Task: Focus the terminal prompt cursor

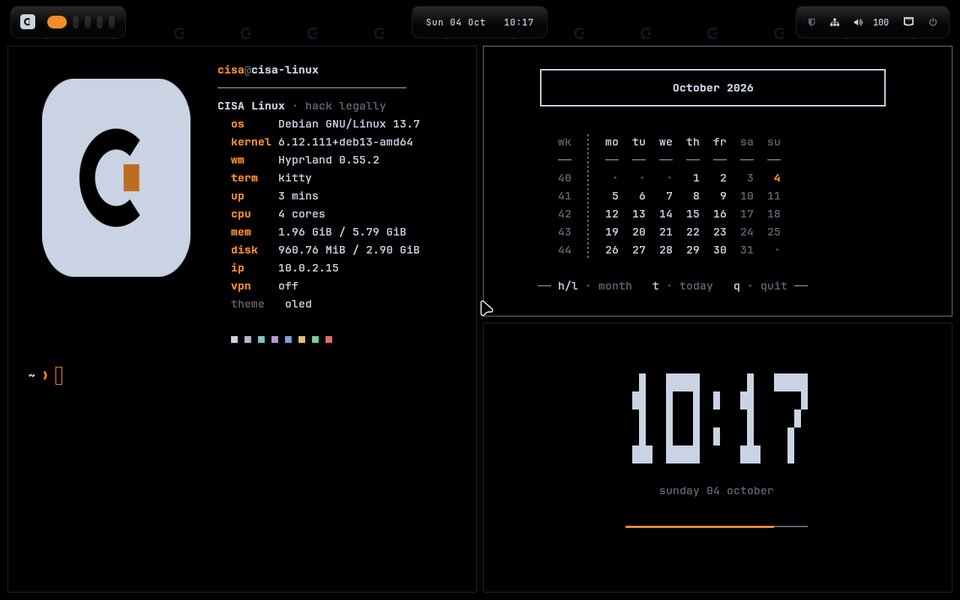Action: [59, 375]
